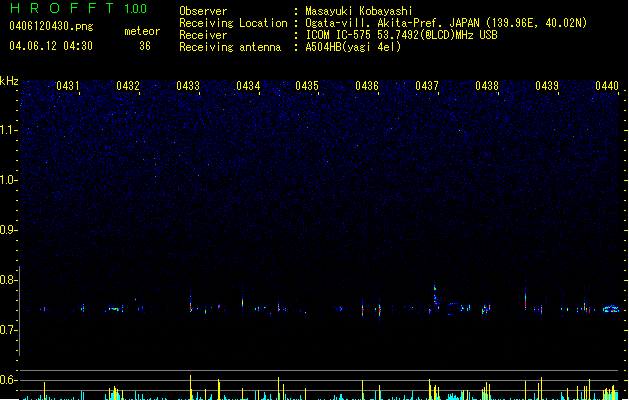Select the Receiver label
The height and width of the screenshot is (400, 629).
click(203, 35)
